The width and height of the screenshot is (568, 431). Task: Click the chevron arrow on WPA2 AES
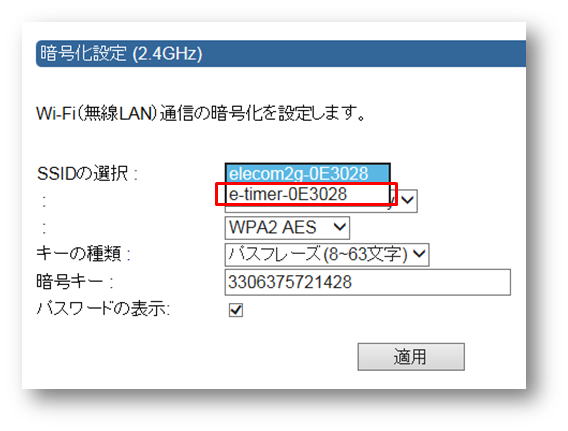pos(340,227)
